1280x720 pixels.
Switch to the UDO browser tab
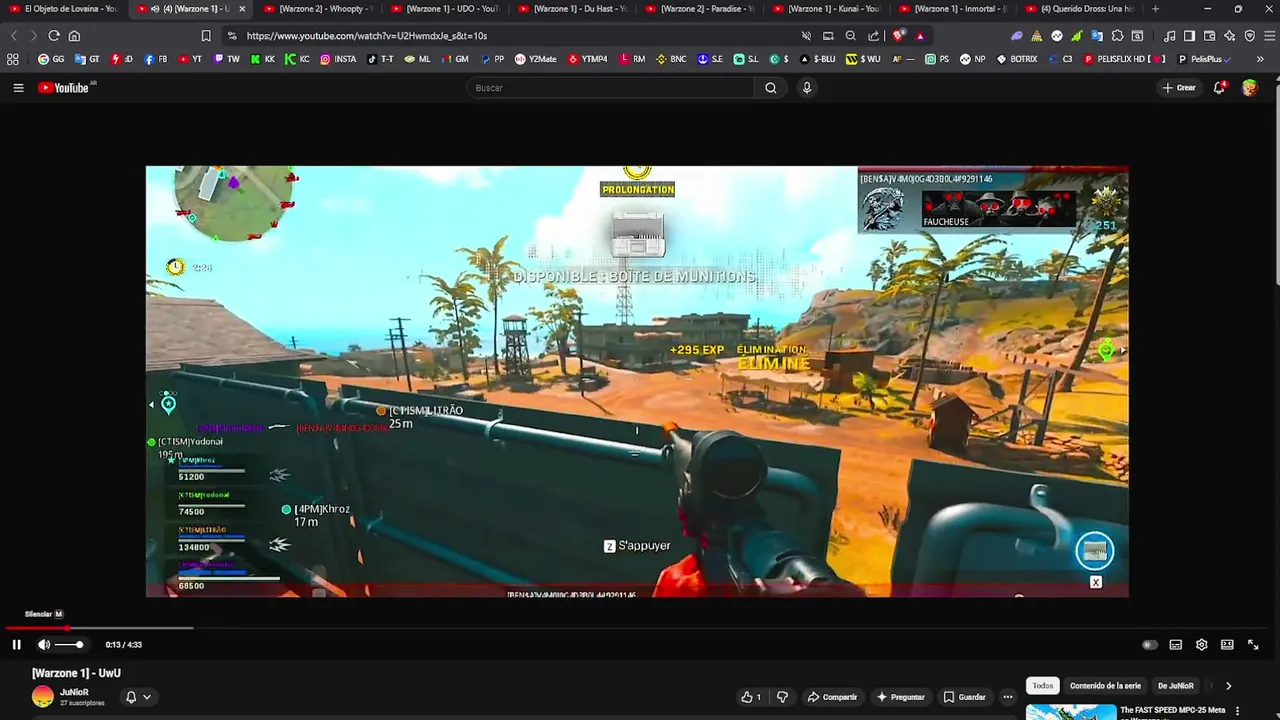tap(443, 9)
